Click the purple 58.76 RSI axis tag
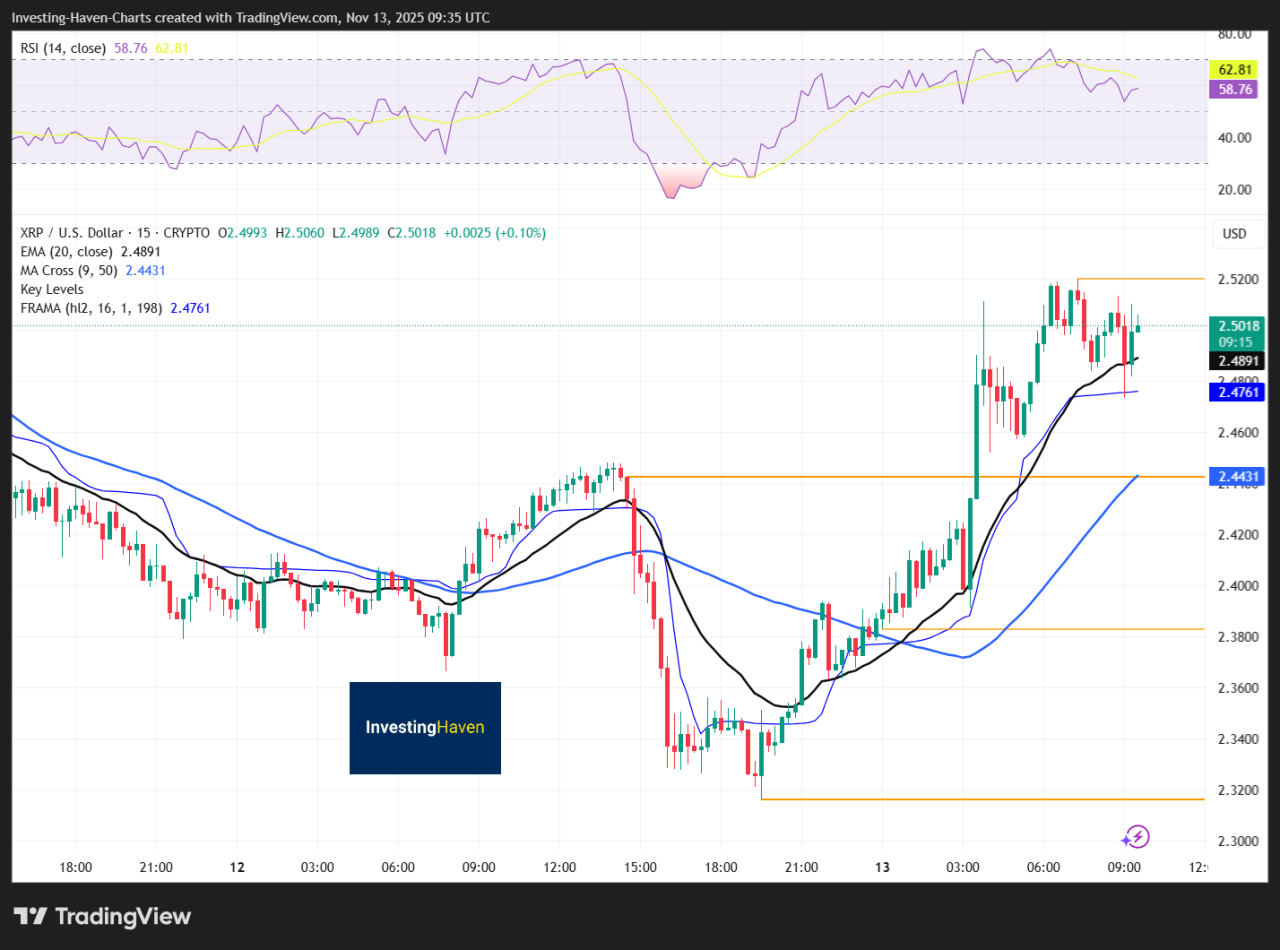The image size is (1280, 950). [1237, 89]
